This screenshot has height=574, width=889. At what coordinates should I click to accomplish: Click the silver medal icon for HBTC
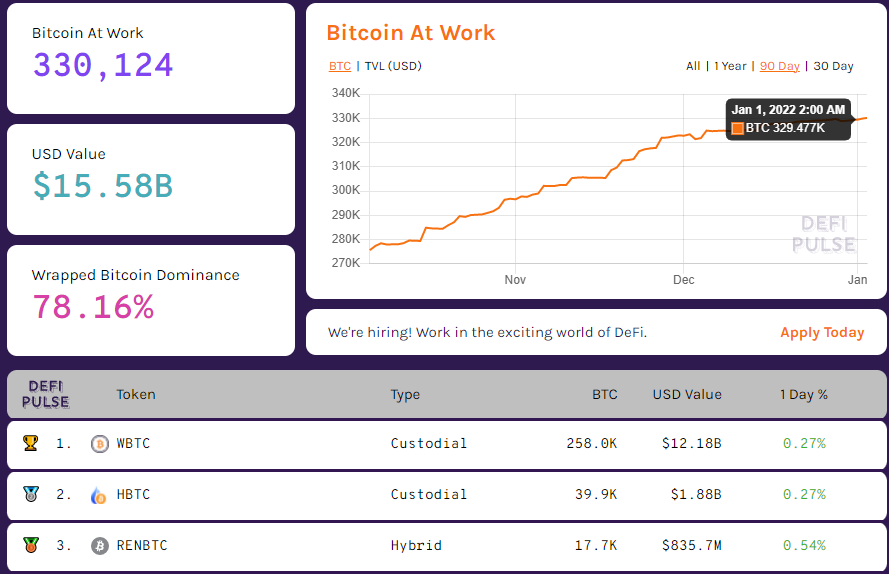pos(31,494)
